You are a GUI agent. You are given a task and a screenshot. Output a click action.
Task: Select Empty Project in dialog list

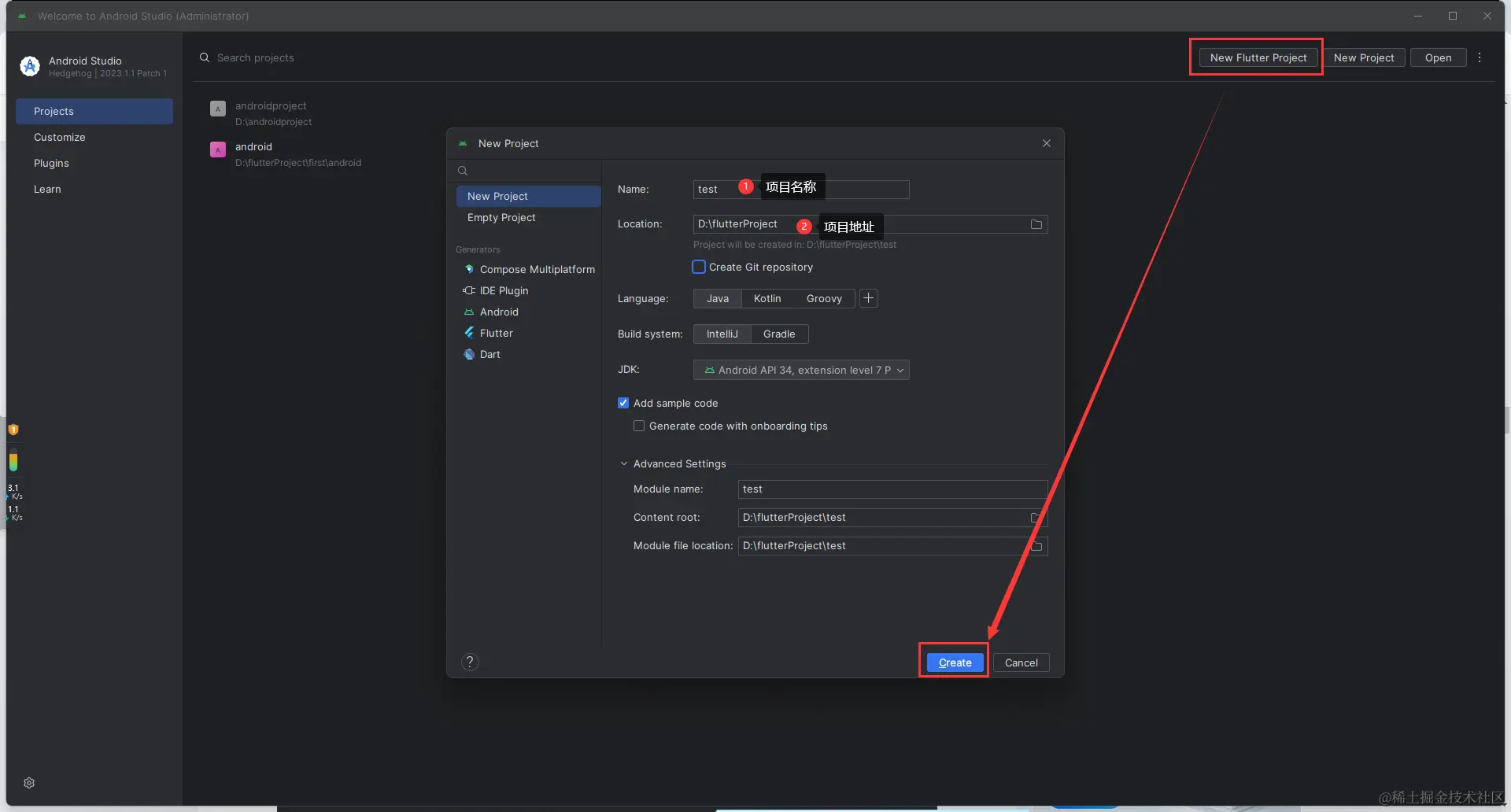coord(529,217)
